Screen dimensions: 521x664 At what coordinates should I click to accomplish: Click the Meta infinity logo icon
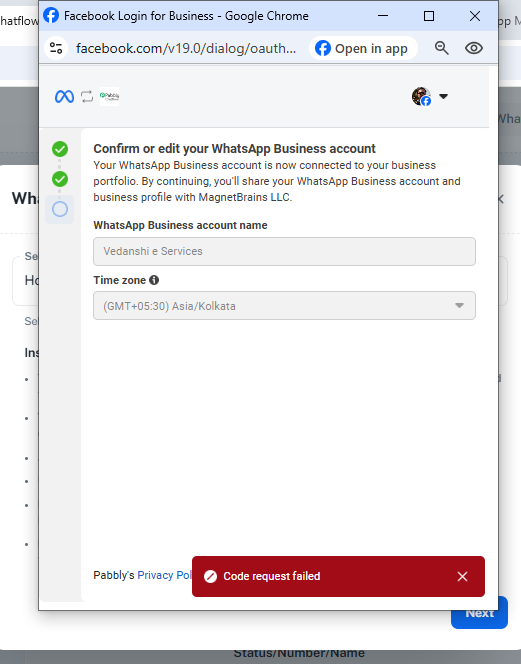click(64, 97)
